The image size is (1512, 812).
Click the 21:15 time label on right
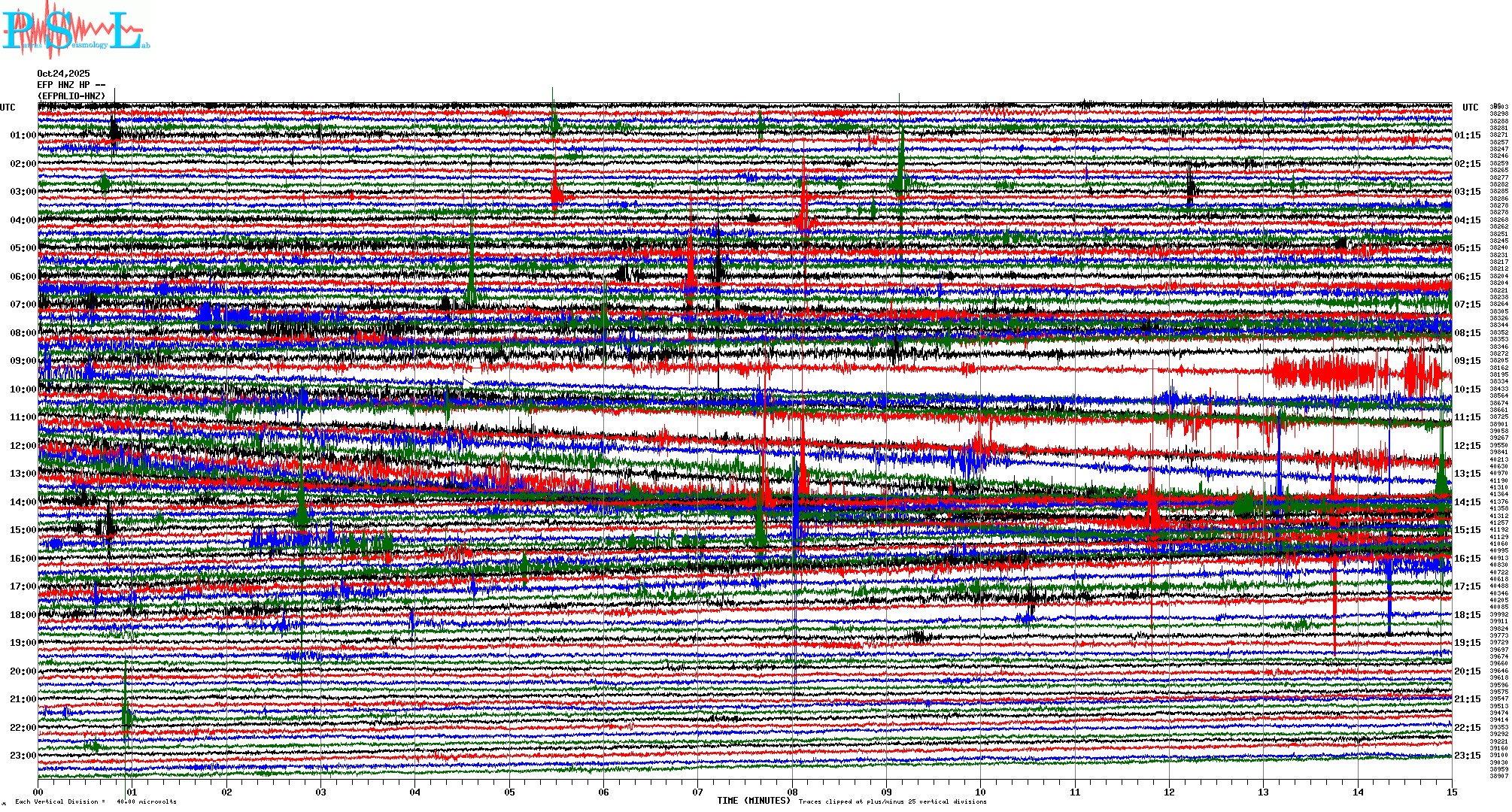point(1467,699)
